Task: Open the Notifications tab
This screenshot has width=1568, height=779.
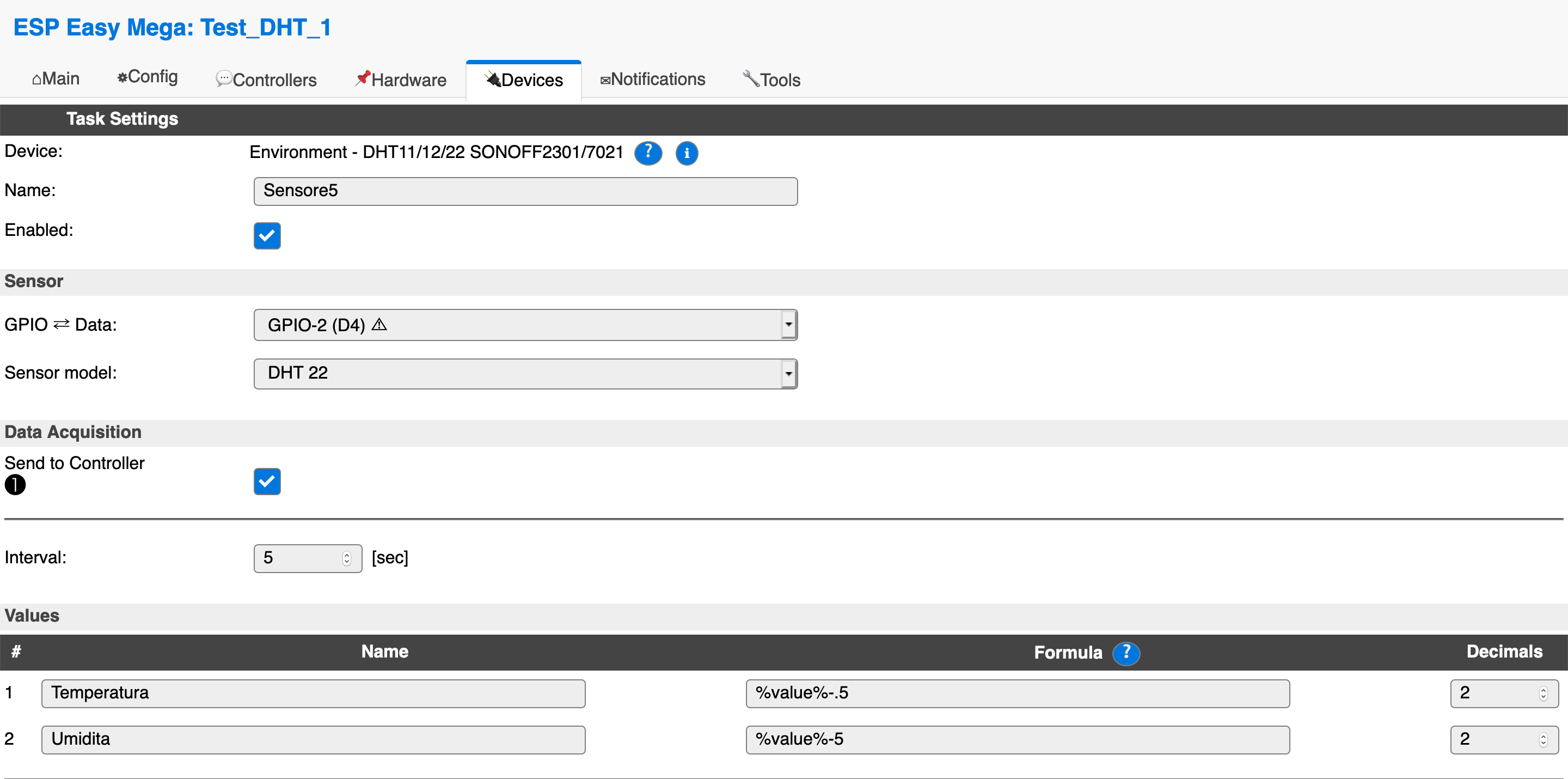Action: tap(653, 79)
